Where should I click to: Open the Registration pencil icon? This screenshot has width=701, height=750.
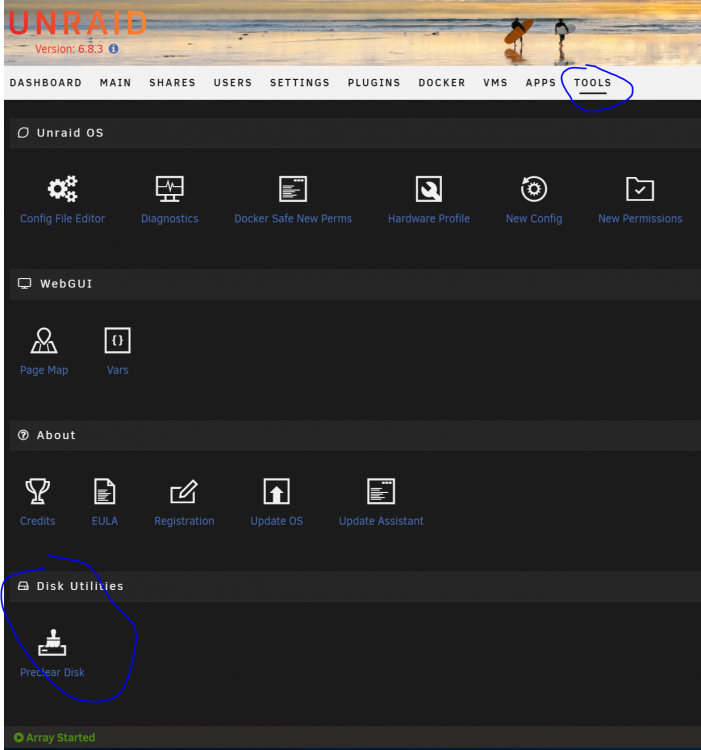point(184,491)
